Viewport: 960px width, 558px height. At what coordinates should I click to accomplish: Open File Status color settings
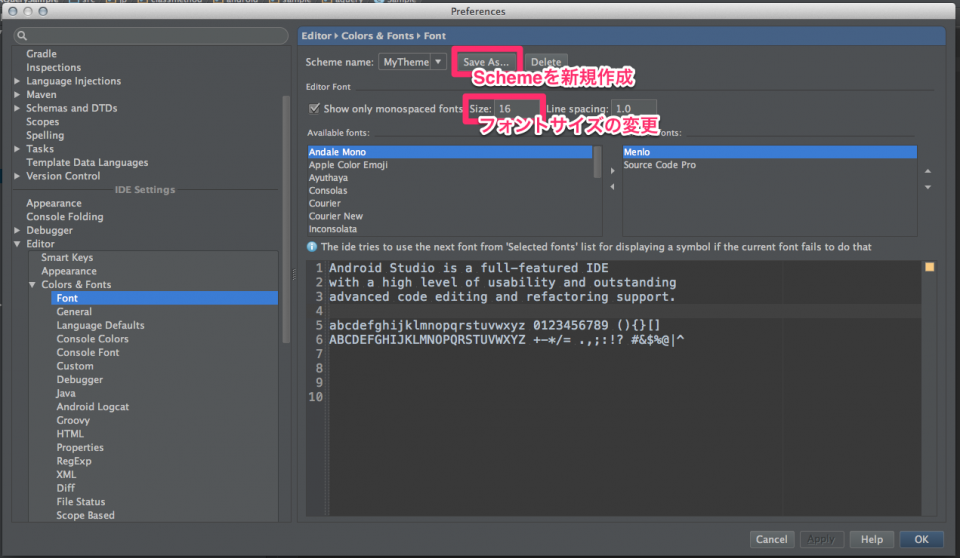click(81, 502)
